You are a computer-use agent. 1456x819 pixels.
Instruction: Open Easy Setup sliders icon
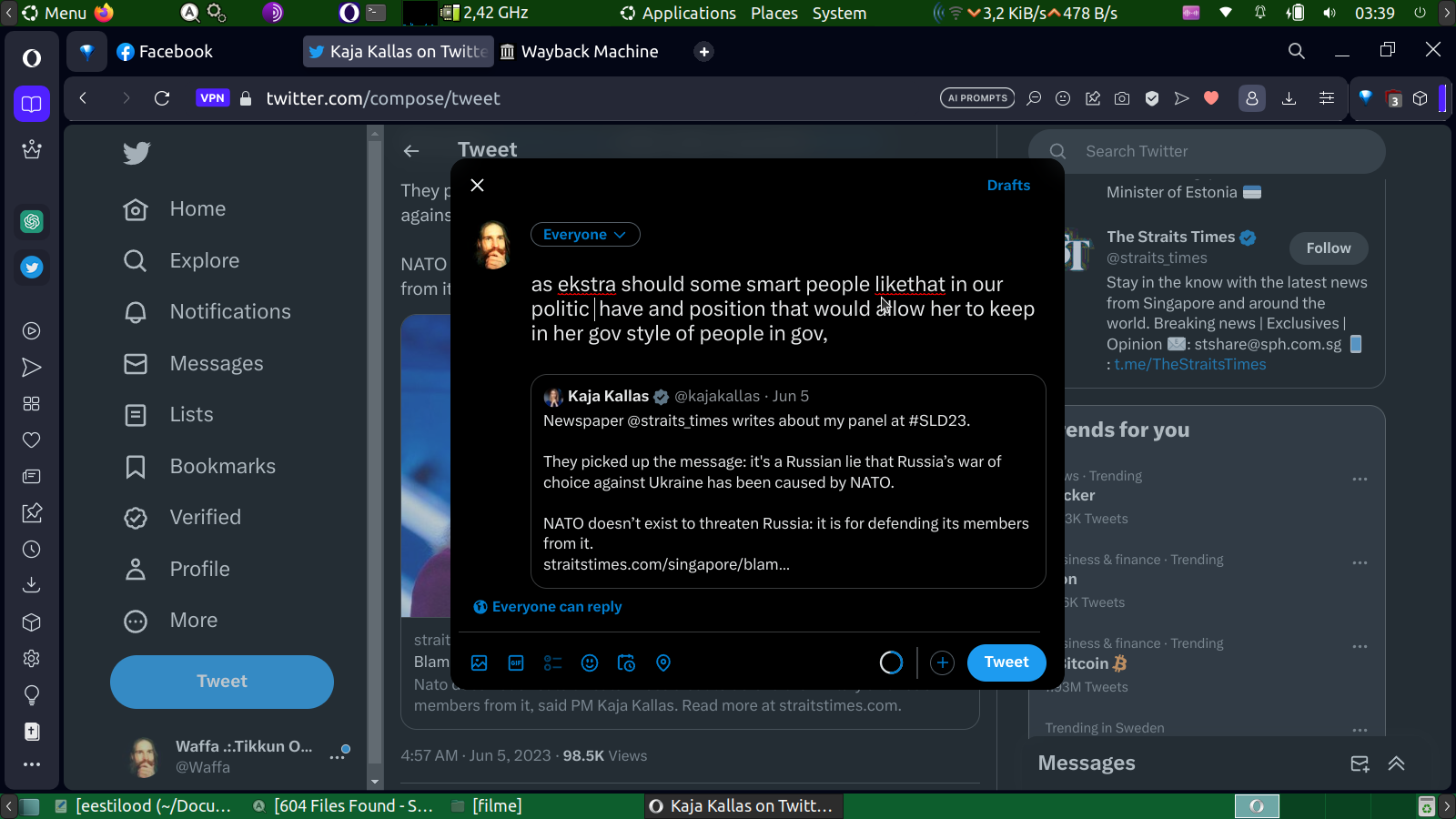pyautogui.click(x=1327, y=98)
